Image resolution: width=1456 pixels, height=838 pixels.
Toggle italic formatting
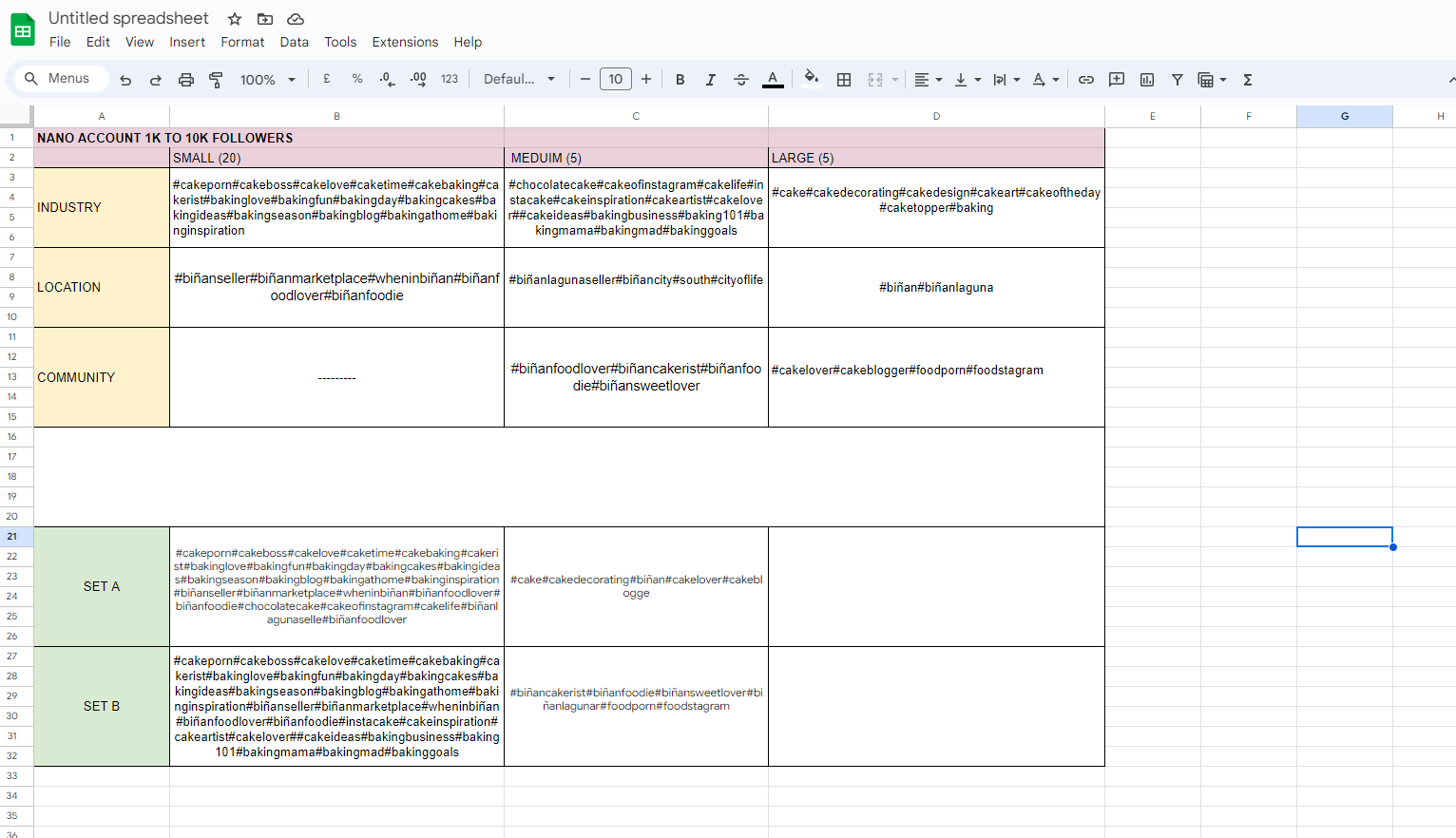click(x=711, y=80)
